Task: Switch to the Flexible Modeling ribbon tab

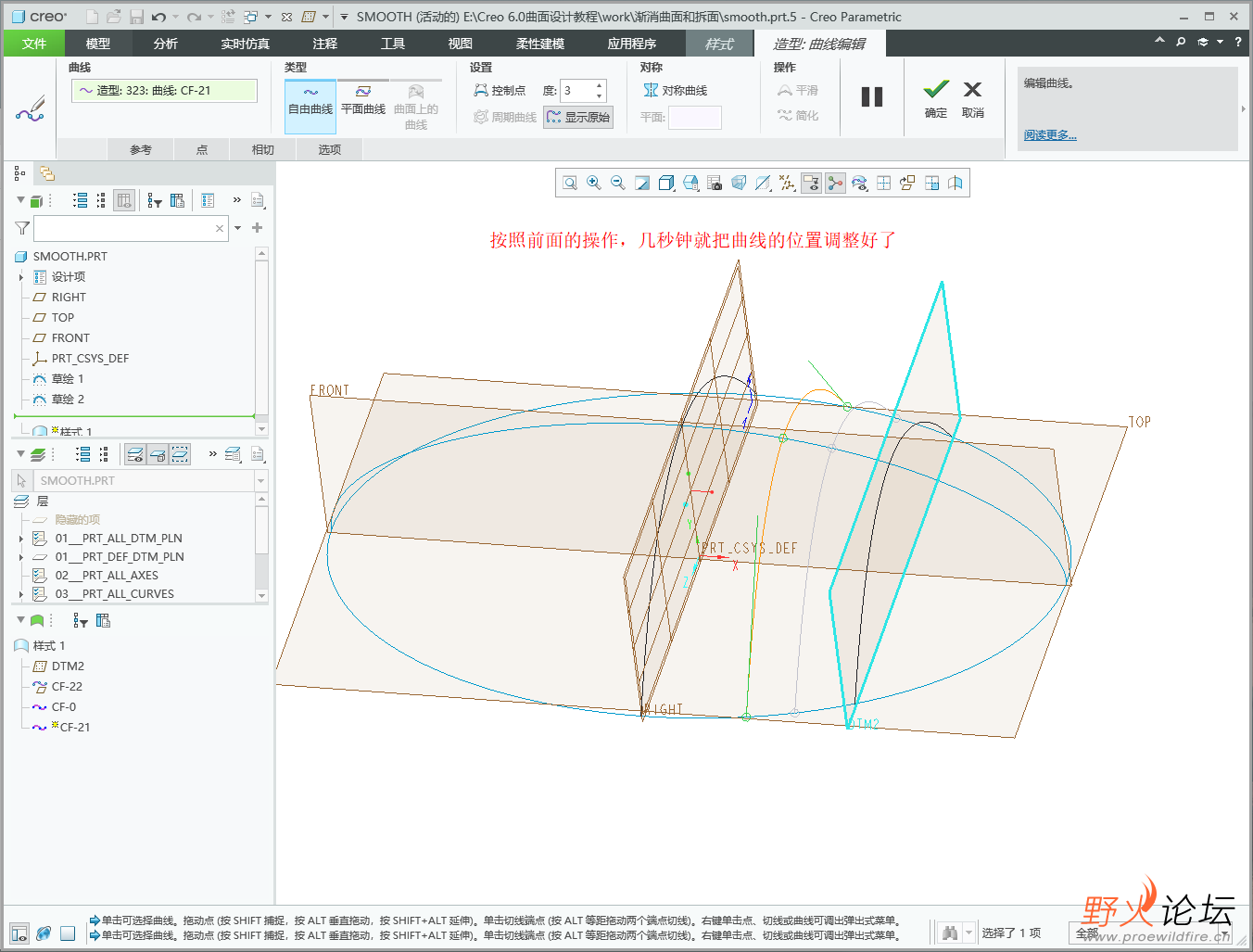Action: (x=540, y=44)
